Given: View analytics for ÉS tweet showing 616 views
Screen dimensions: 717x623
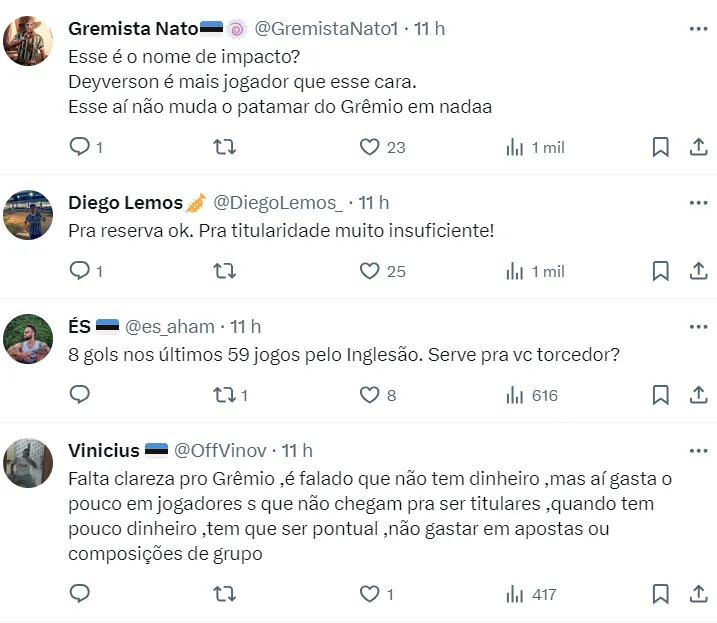Looking at the screenshot, I should tap(531, 395).
